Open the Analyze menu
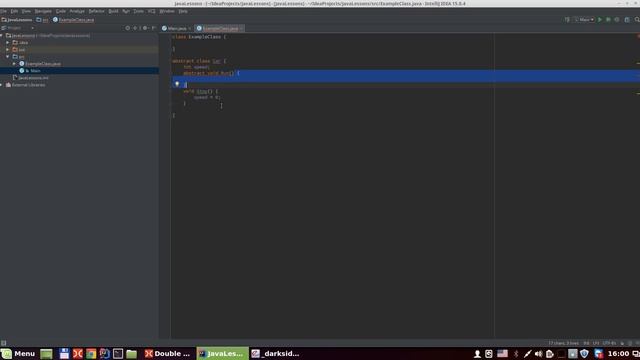The image size is (640, 360). pos(77,11)
